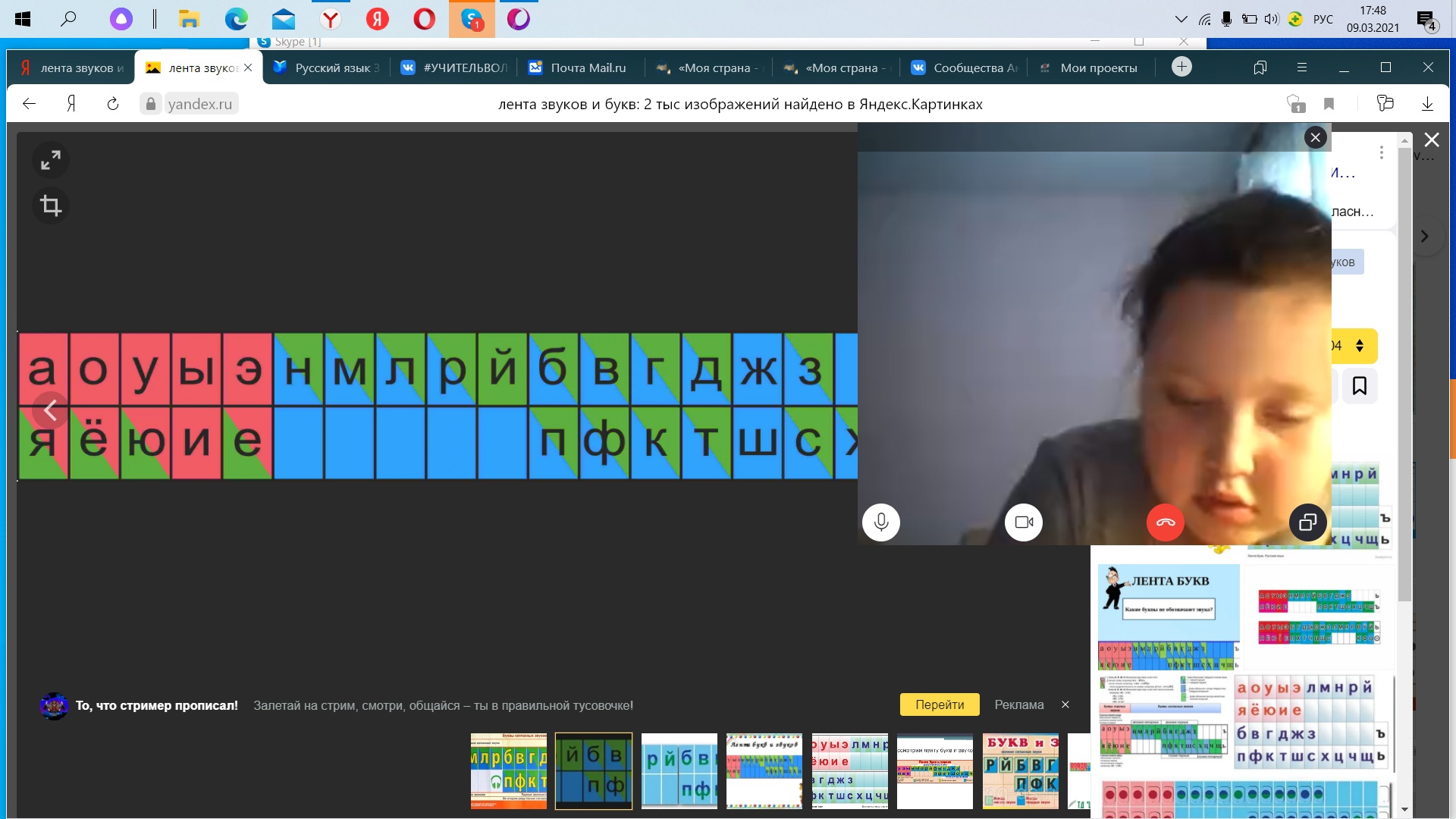Image resolution: width=1456 pixels, height=819 pixels.
Task: Expand hidden system tray icons chevron
Action: tap(1181, 19)
